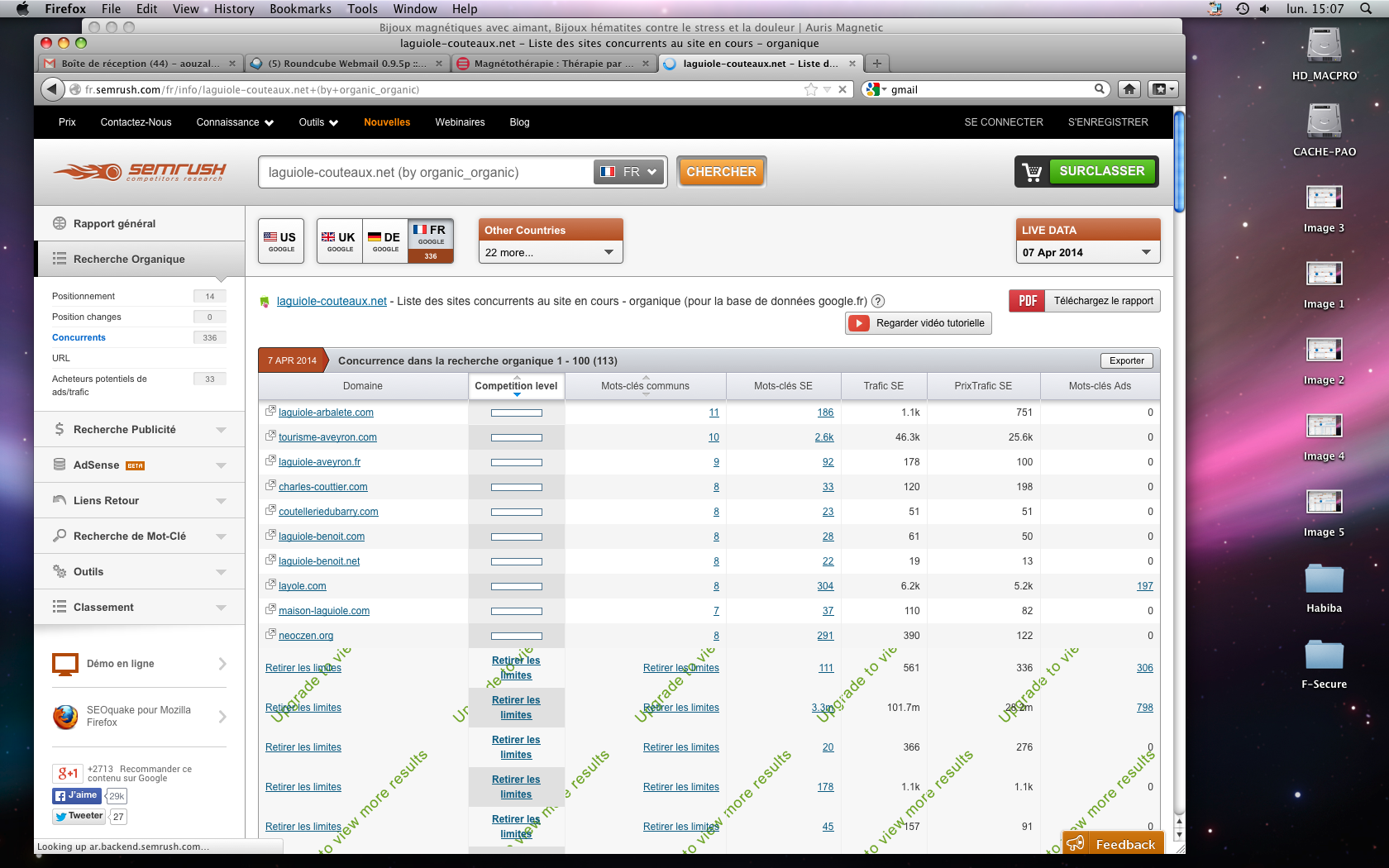The height and width of the screenshot is (868, 1389).
Task: Expand the Liens Retour section
Action: (x=139, y=501)
